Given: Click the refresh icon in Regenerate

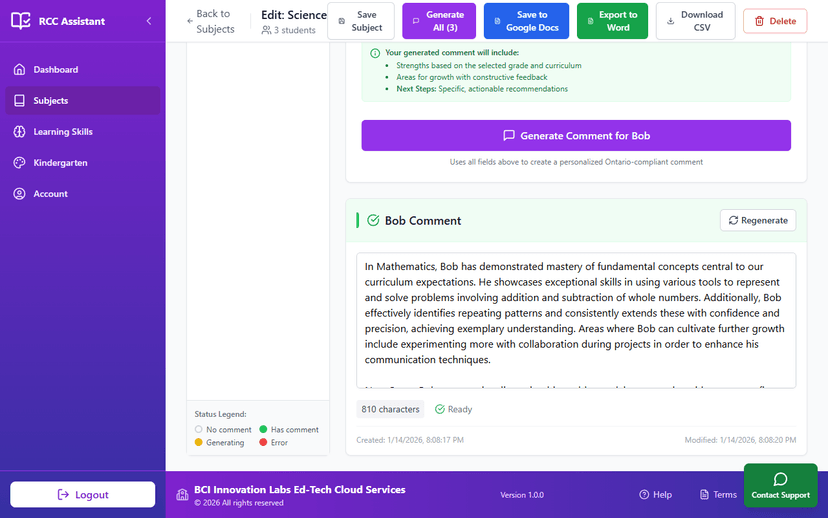Looking at the screenshot, I should [x=733, y=220].
